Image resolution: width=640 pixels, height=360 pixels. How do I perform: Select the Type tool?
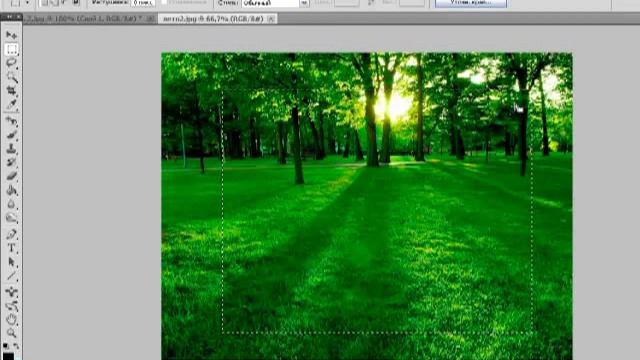coord(11,248)
